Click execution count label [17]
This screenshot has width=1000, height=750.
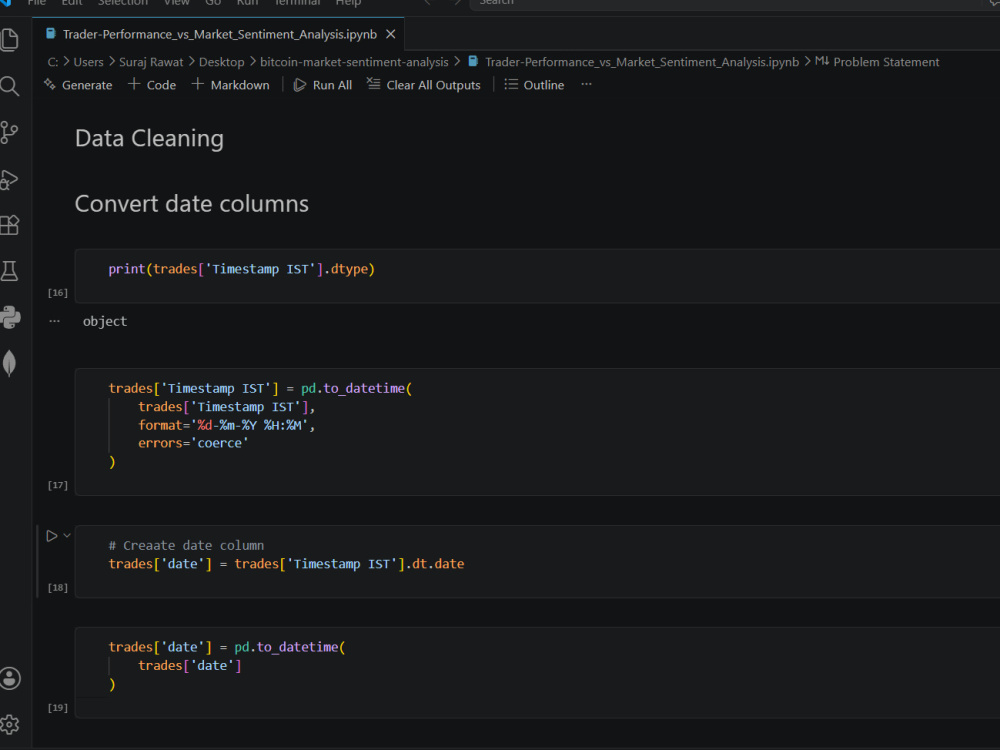tap(57, 485)
